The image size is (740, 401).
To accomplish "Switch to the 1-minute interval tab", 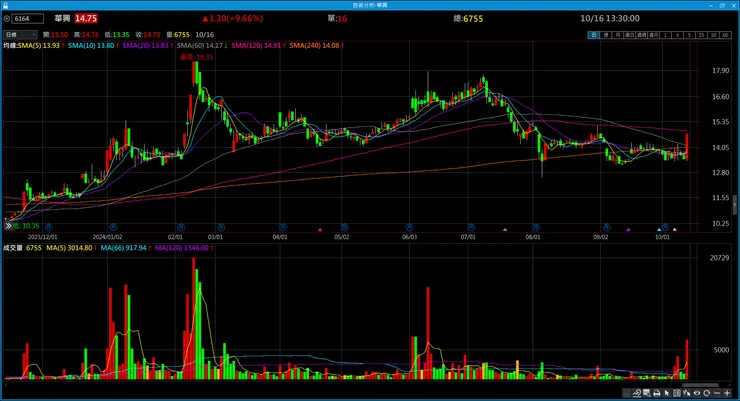I will (665, 35).
